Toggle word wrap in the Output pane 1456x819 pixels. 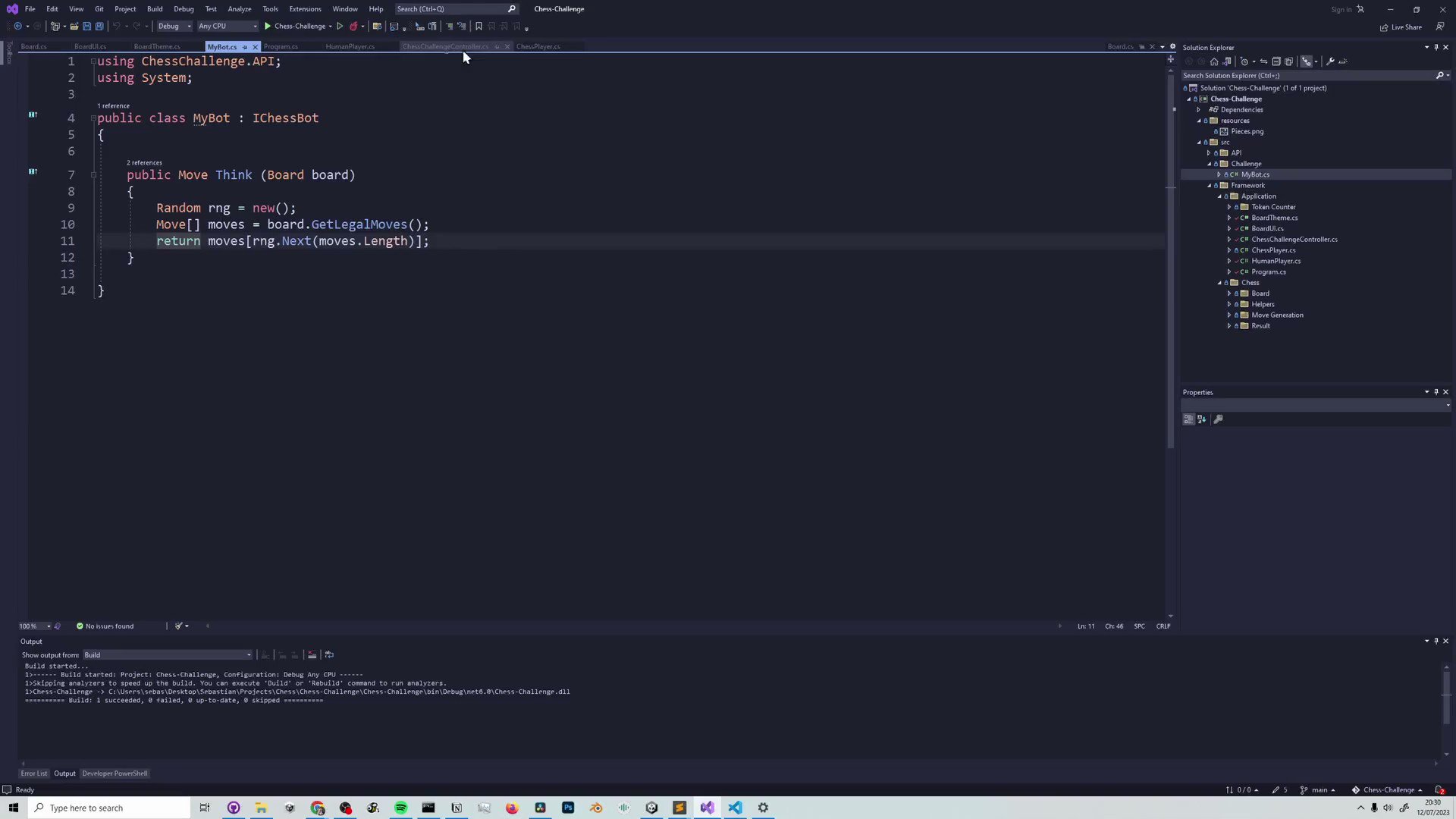[329, 654]
